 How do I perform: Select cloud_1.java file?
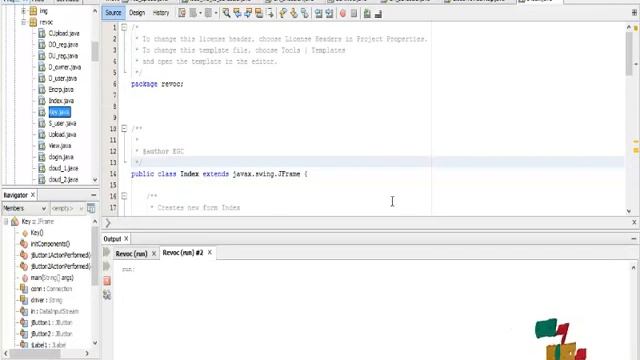(x=63, y=168)
